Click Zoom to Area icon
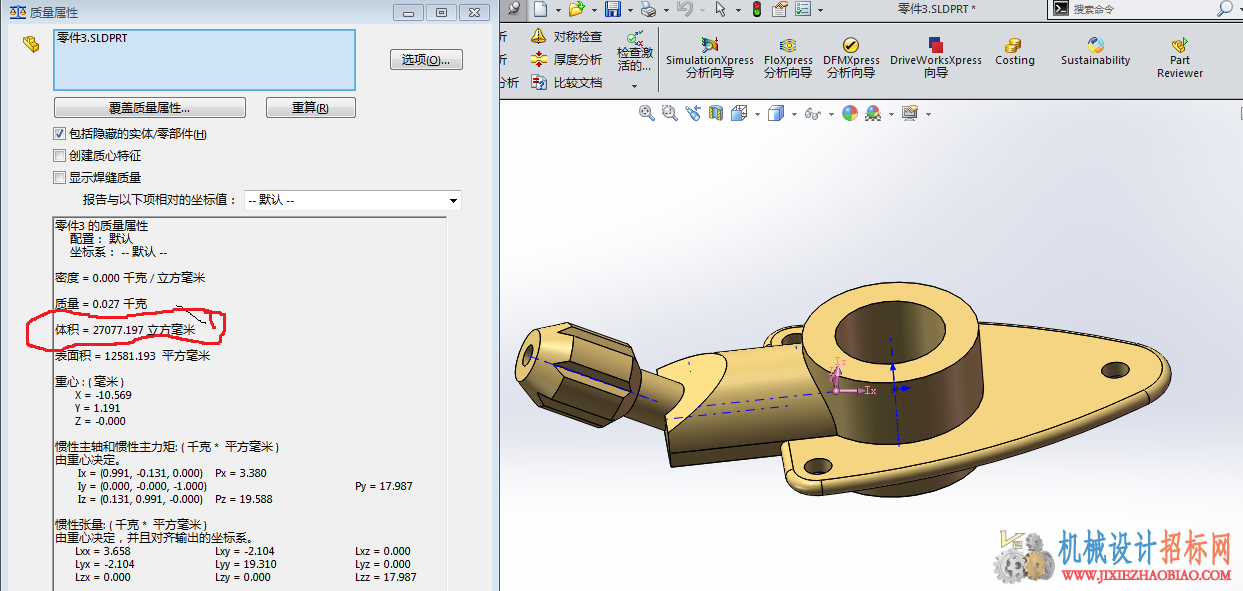The width and height of the screenshot is (1243, 591). [670, 114]
